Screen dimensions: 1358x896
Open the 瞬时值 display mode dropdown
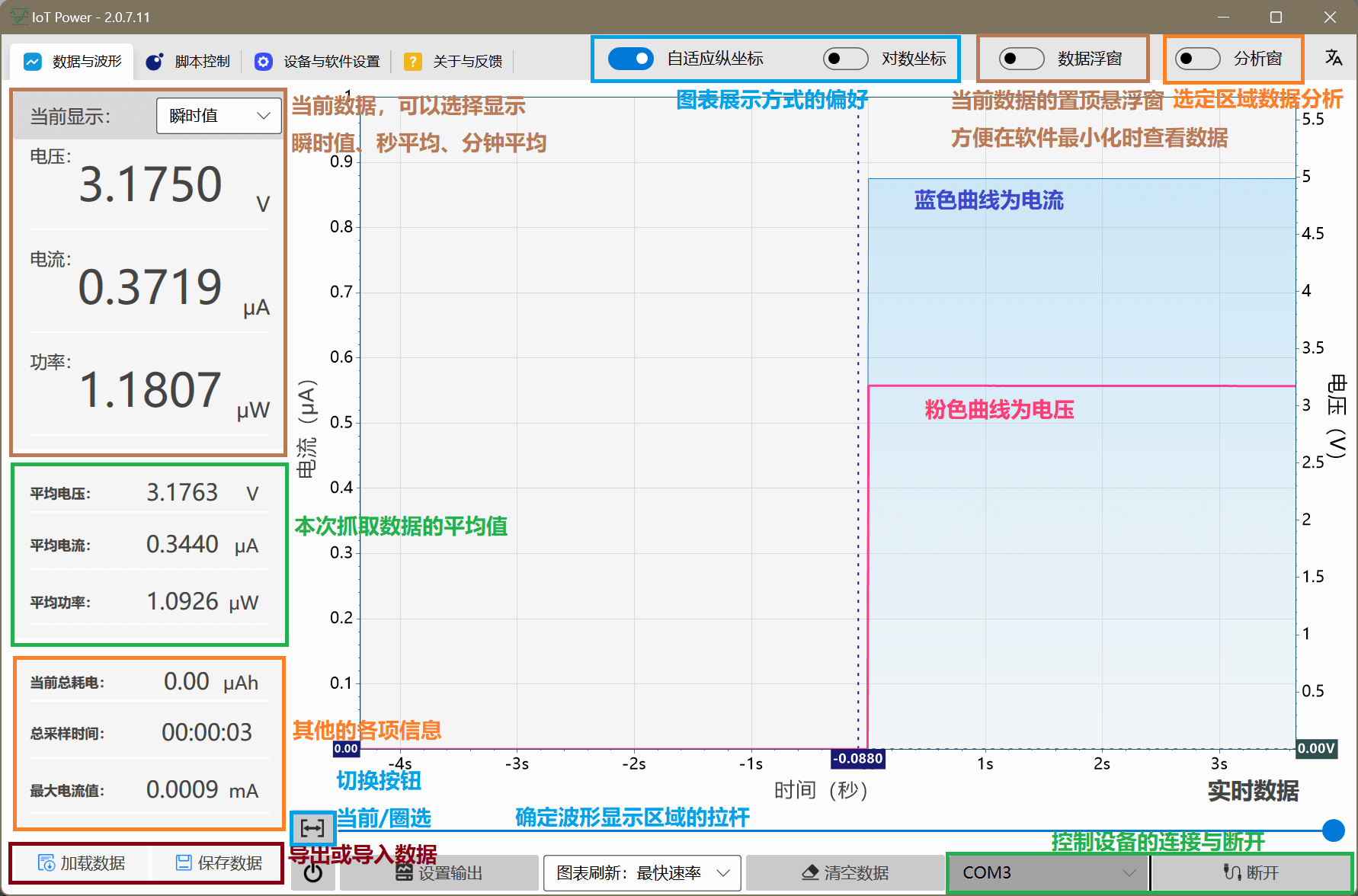(219, 116)
